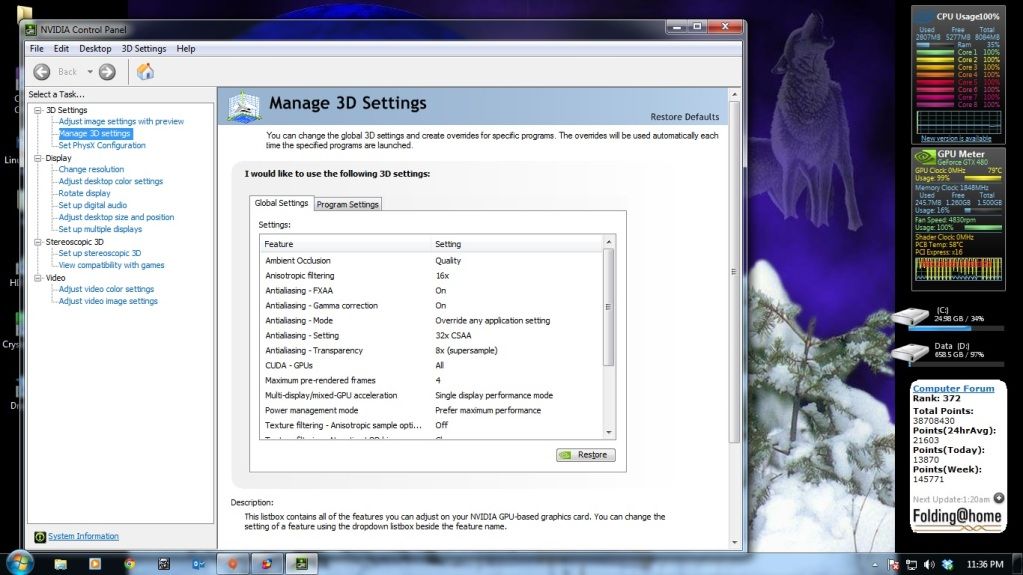Open the Data D: drive gadget icon

point(910,352)
